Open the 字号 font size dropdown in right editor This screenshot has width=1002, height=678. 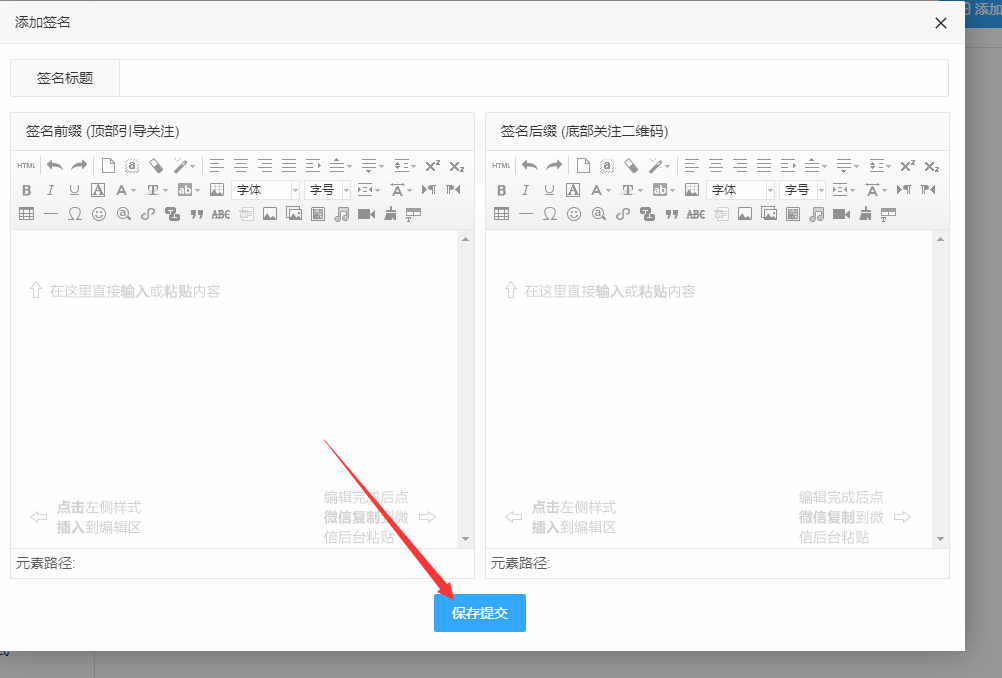801,189
